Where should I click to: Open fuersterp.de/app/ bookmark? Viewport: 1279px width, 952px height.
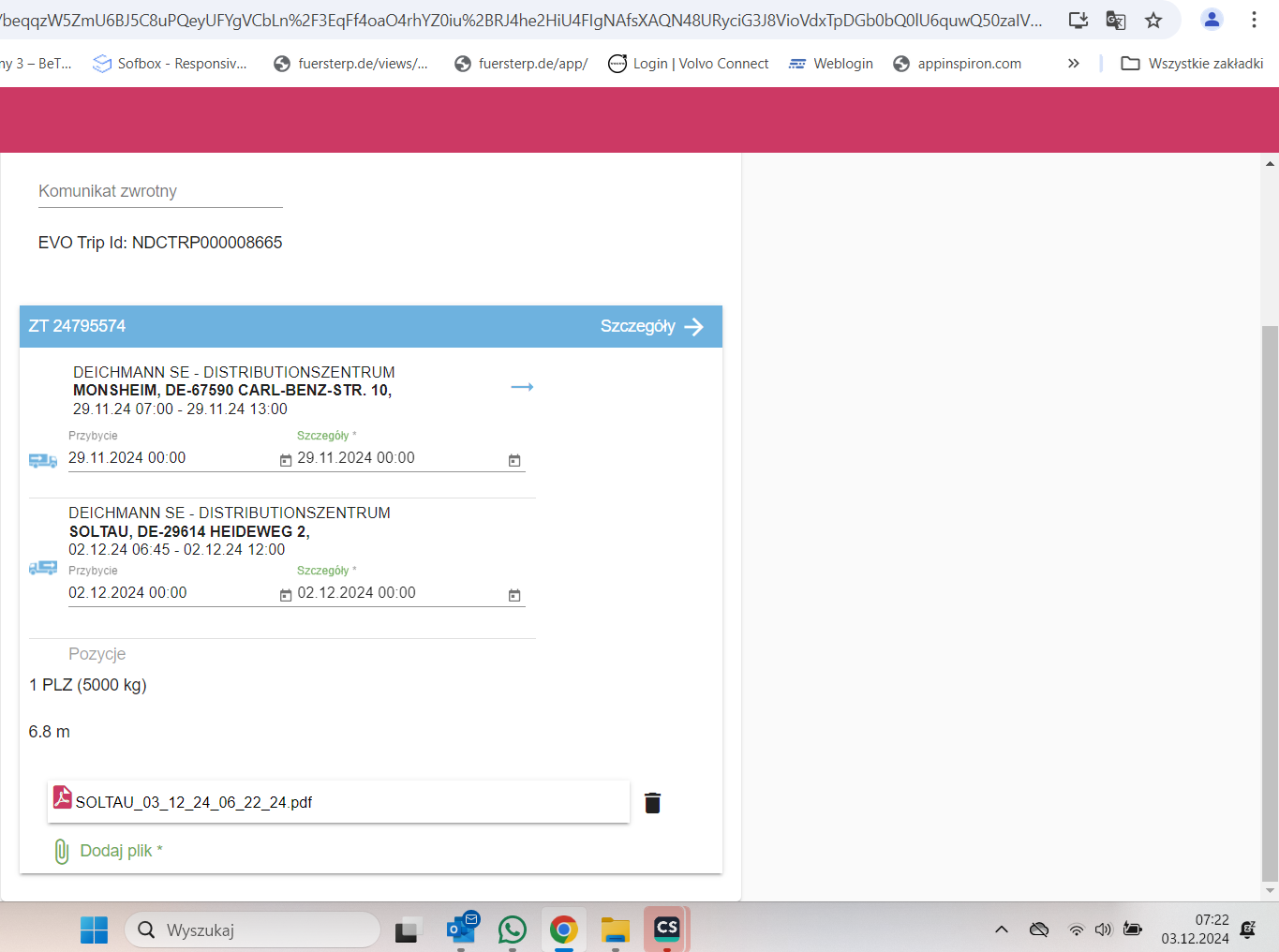(521, 64)
